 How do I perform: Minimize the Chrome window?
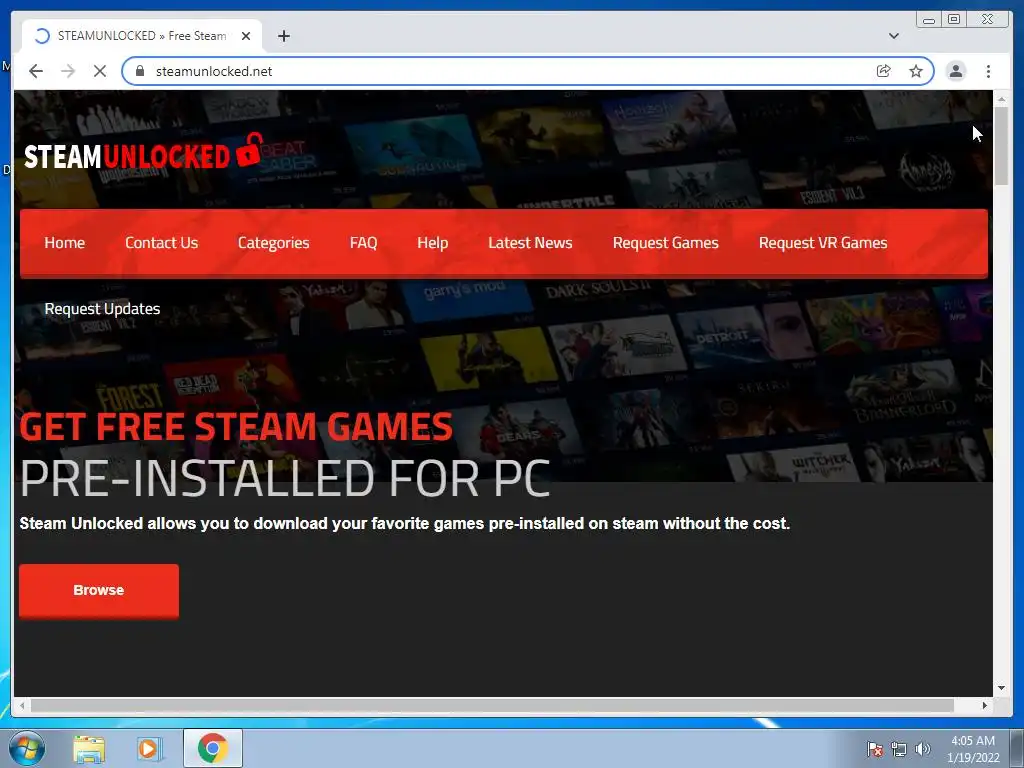coord(929,20)
